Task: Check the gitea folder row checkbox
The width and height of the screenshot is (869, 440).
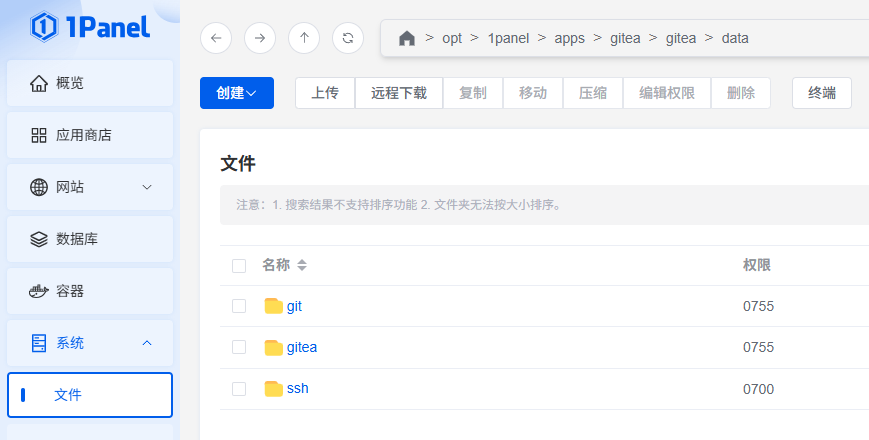Action: point(239,347)
